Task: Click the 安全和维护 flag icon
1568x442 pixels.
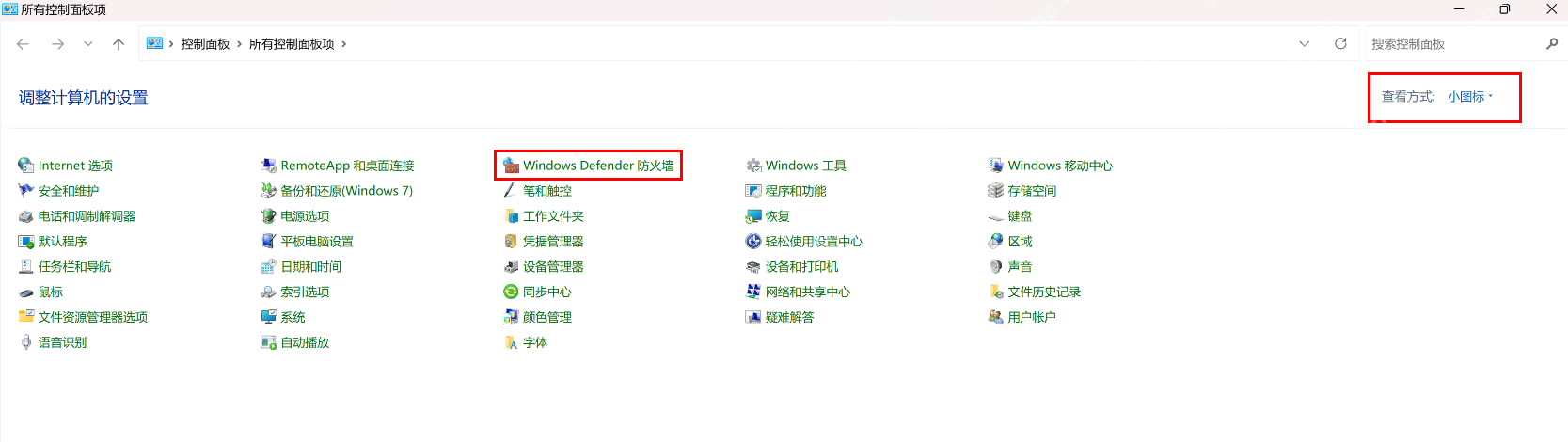Action: point(25,191)
